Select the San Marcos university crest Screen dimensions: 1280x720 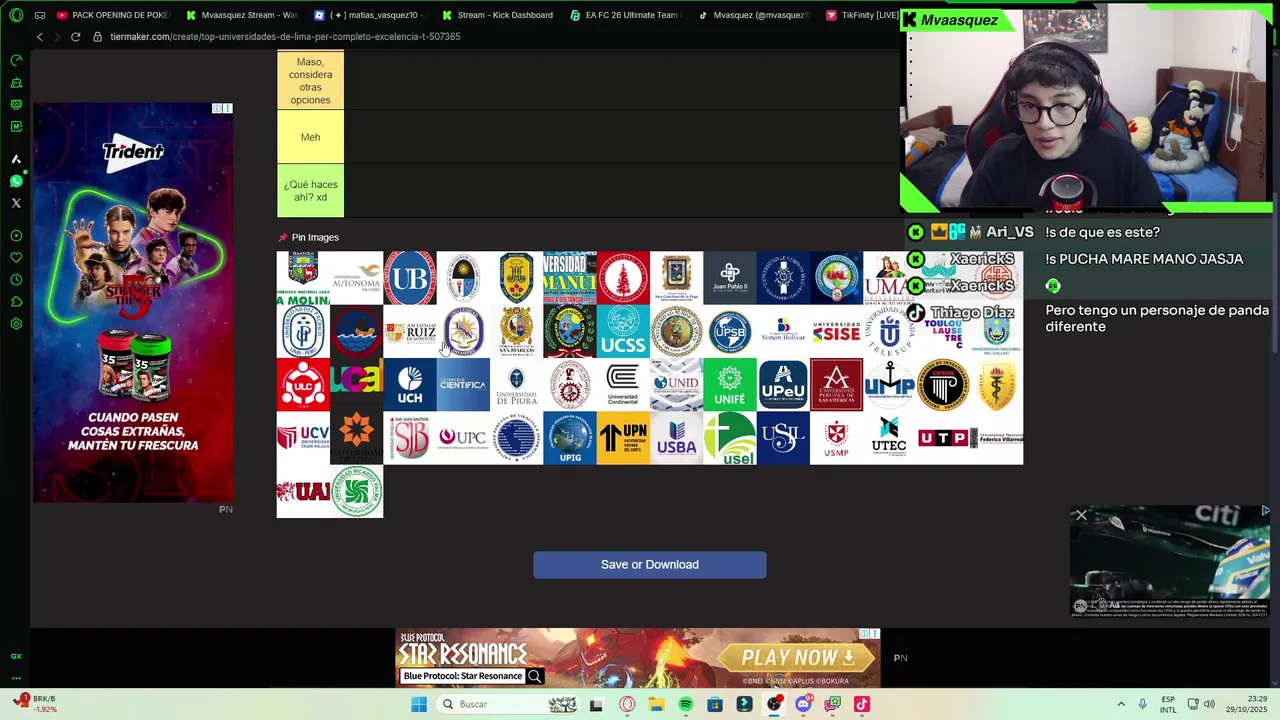[x=516, y=331]
